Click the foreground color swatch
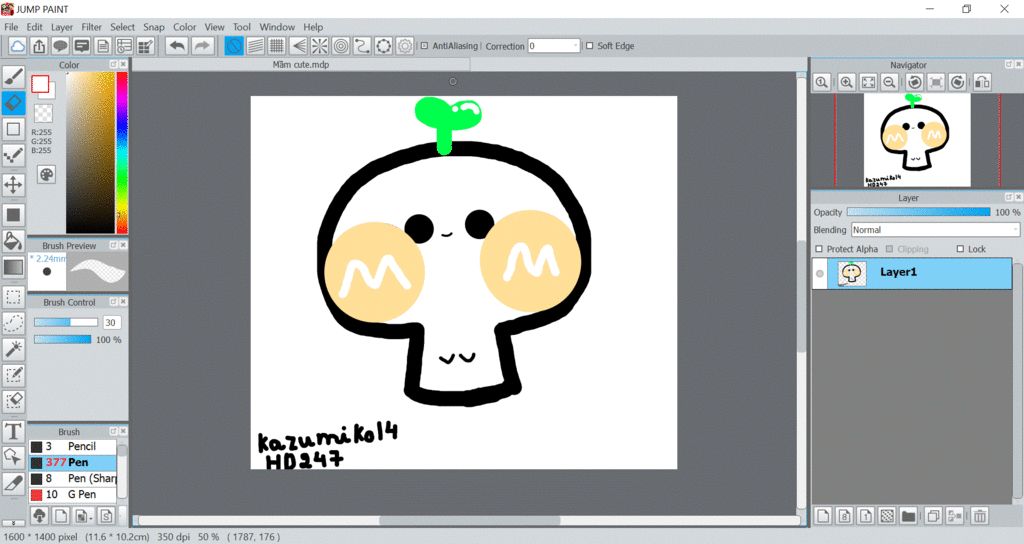This screenshot has height=544, width=1024. tap(40, 84)
